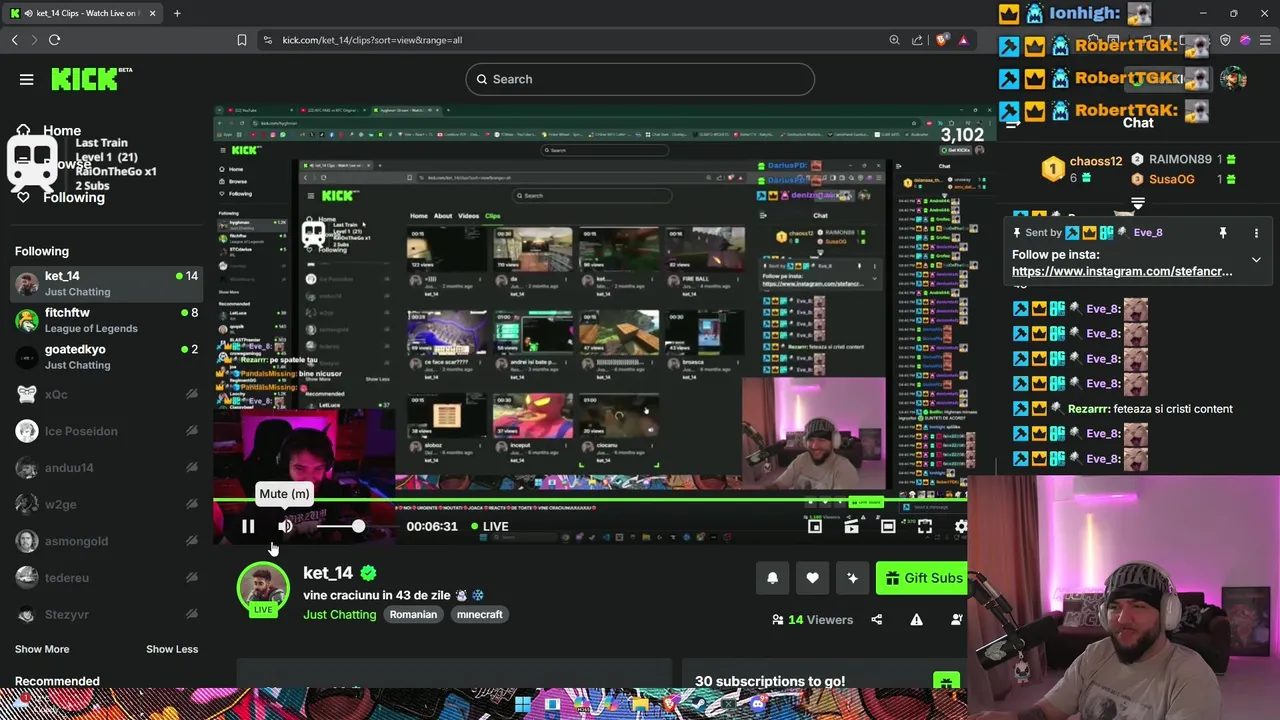This screenshot has height=720, width=1280.
Task: Expand gifter leaderboard chevron below
Action: 1138,203
